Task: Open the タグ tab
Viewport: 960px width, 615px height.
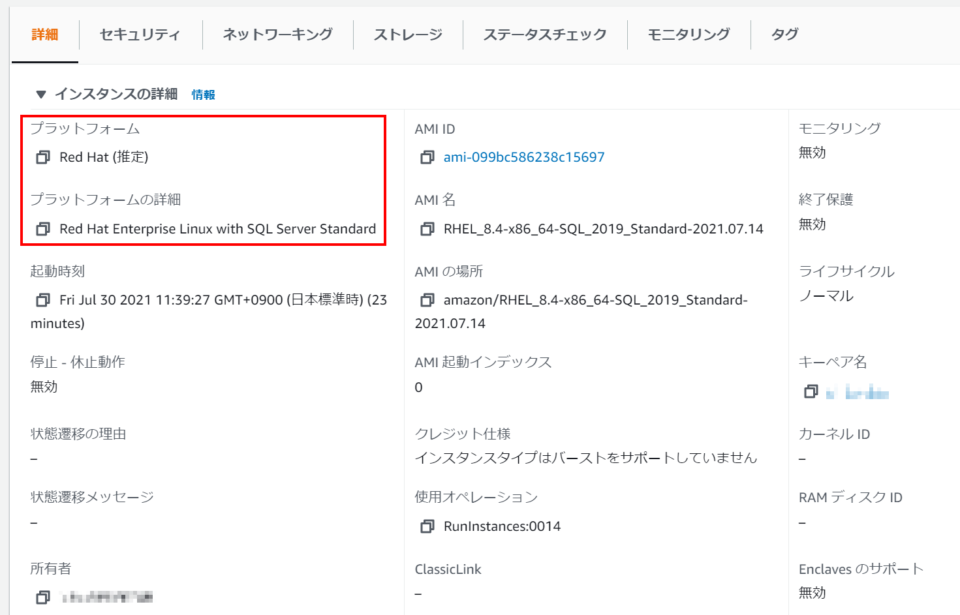Action: (x=784, y=33)
